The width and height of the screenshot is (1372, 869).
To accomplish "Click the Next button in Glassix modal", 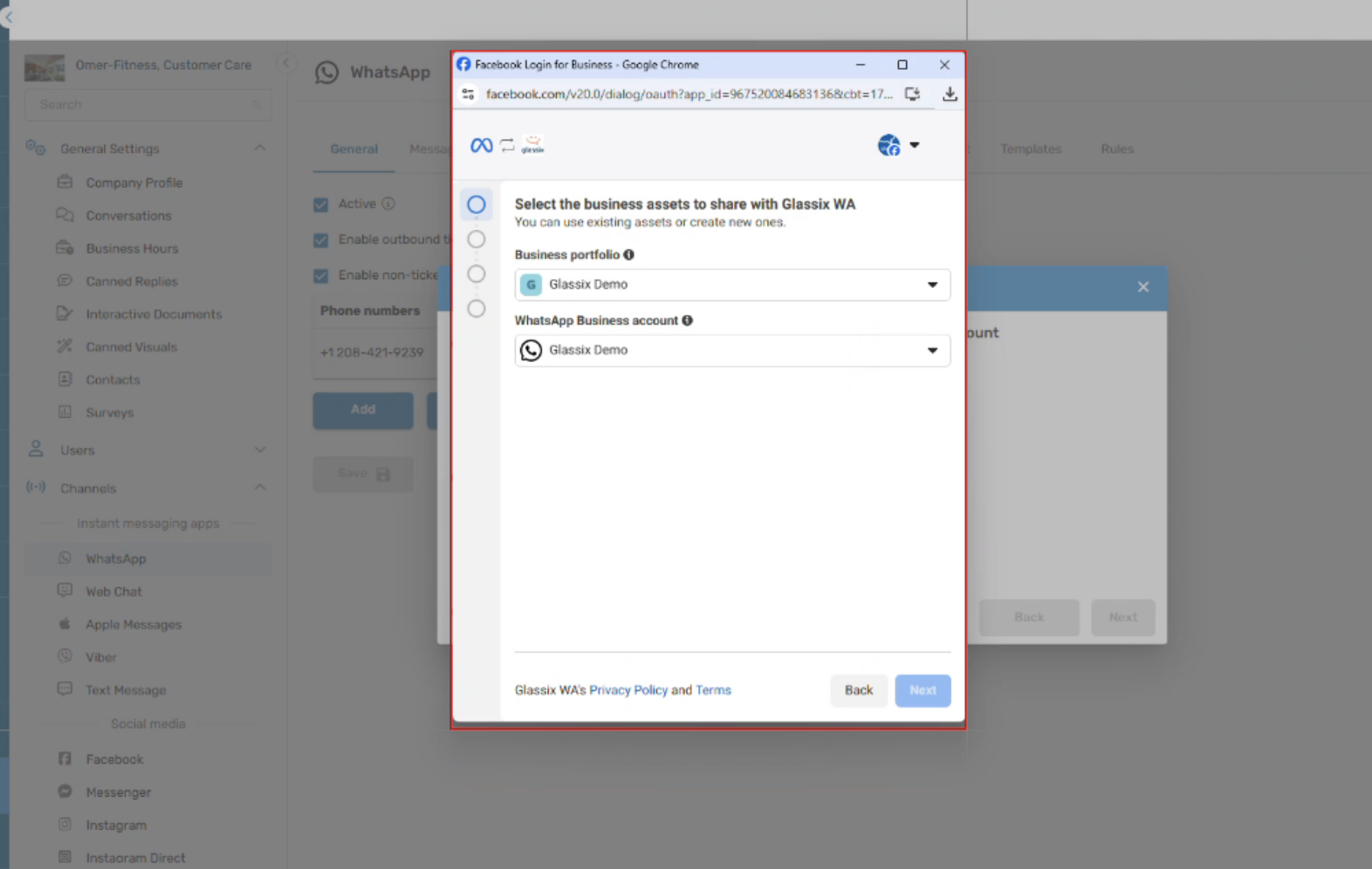I will (1123, 617).
